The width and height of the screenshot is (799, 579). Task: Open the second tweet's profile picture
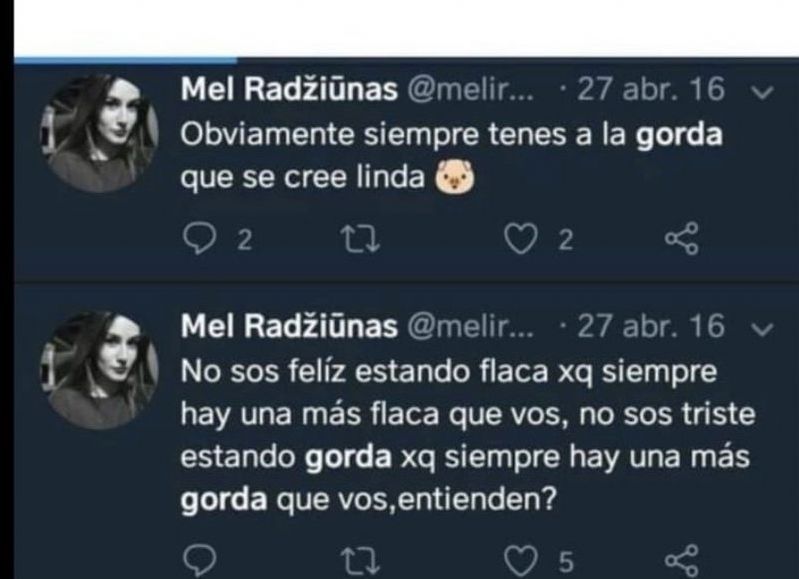pyautogui.click(x=99, y=371)
